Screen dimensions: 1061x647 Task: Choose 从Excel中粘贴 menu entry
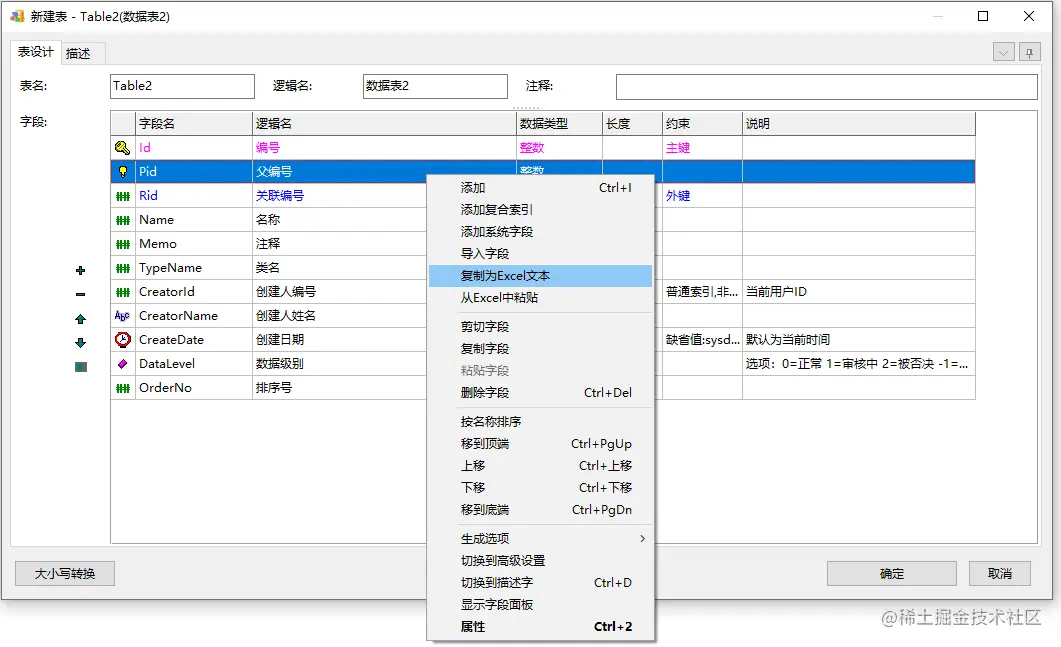[x=541, y=298]
